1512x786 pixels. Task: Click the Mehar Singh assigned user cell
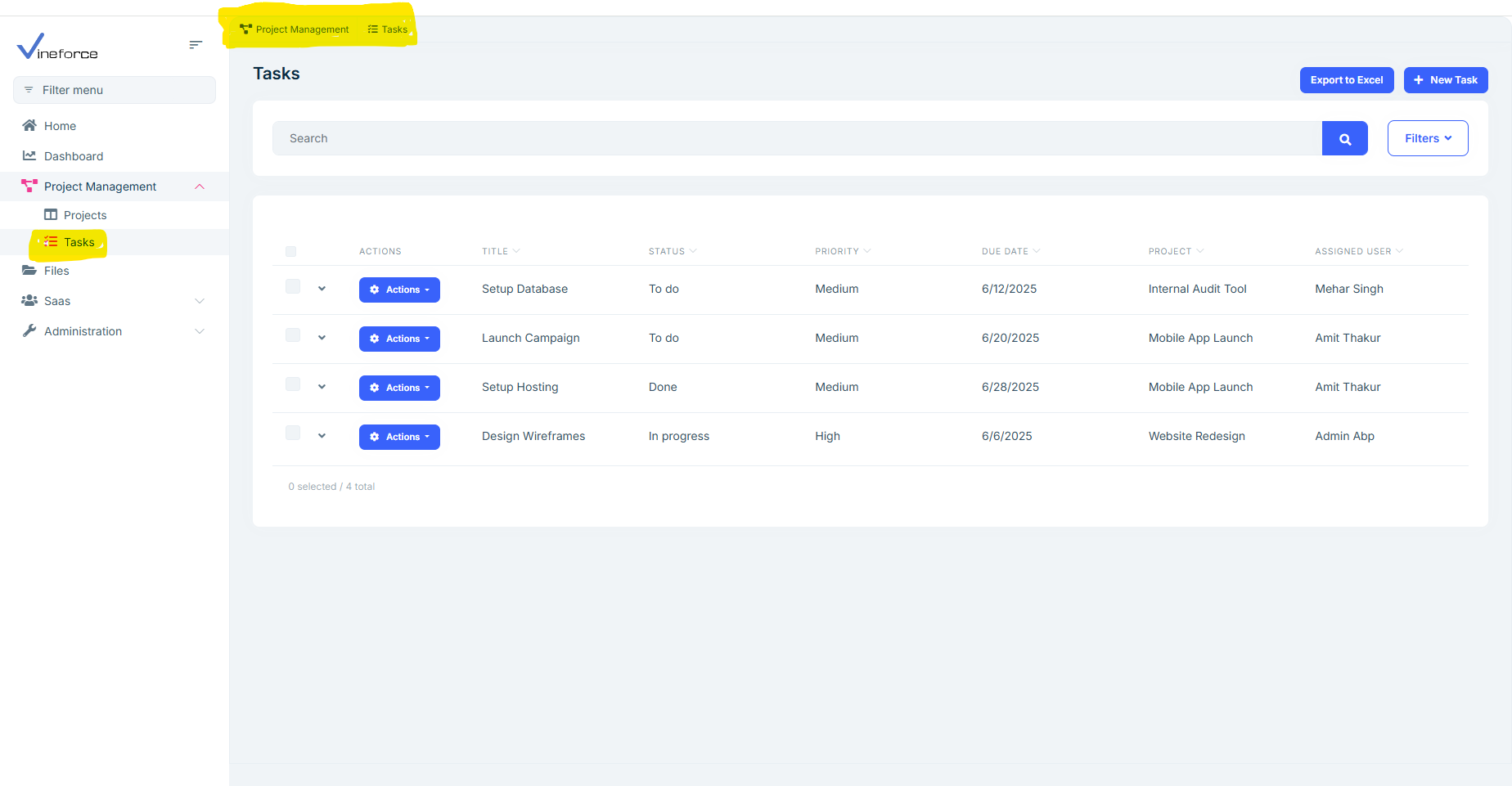[1349, 289]
